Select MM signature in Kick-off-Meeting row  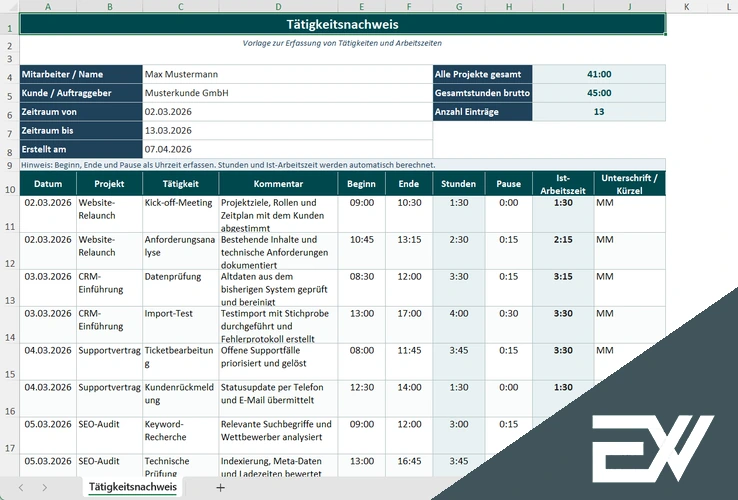(629, 214)
